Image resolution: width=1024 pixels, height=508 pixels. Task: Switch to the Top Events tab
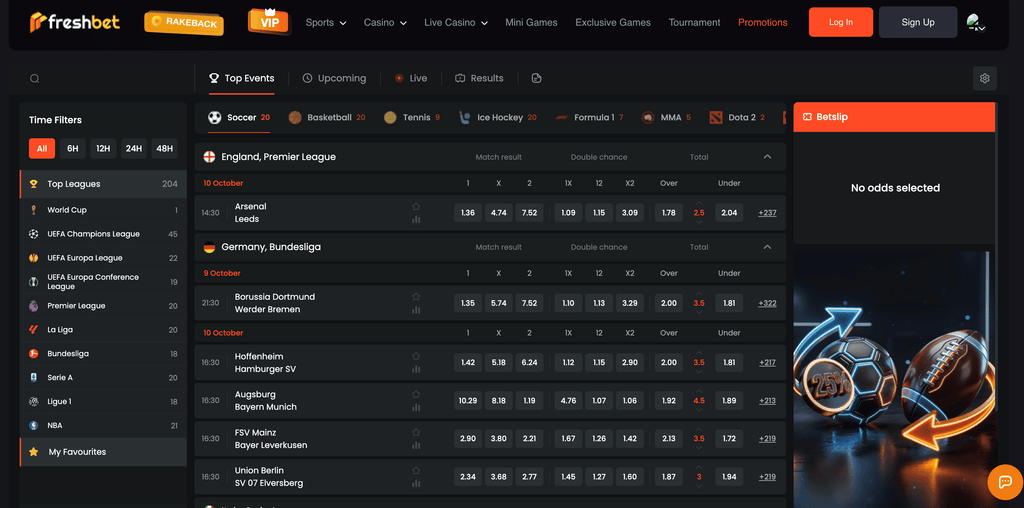pyautogui.click(x=242, y=78)
